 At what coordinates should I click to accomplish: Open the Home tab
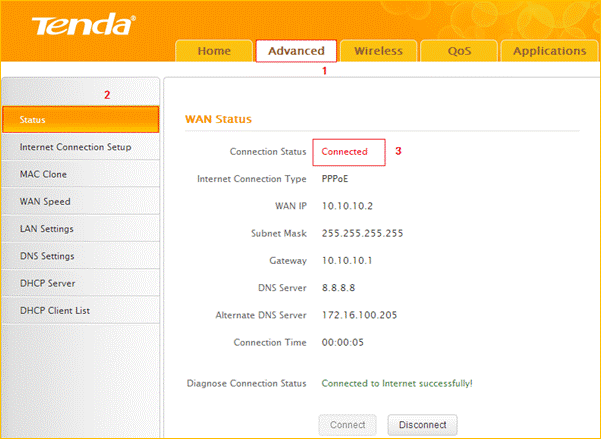tap(213, 51)
